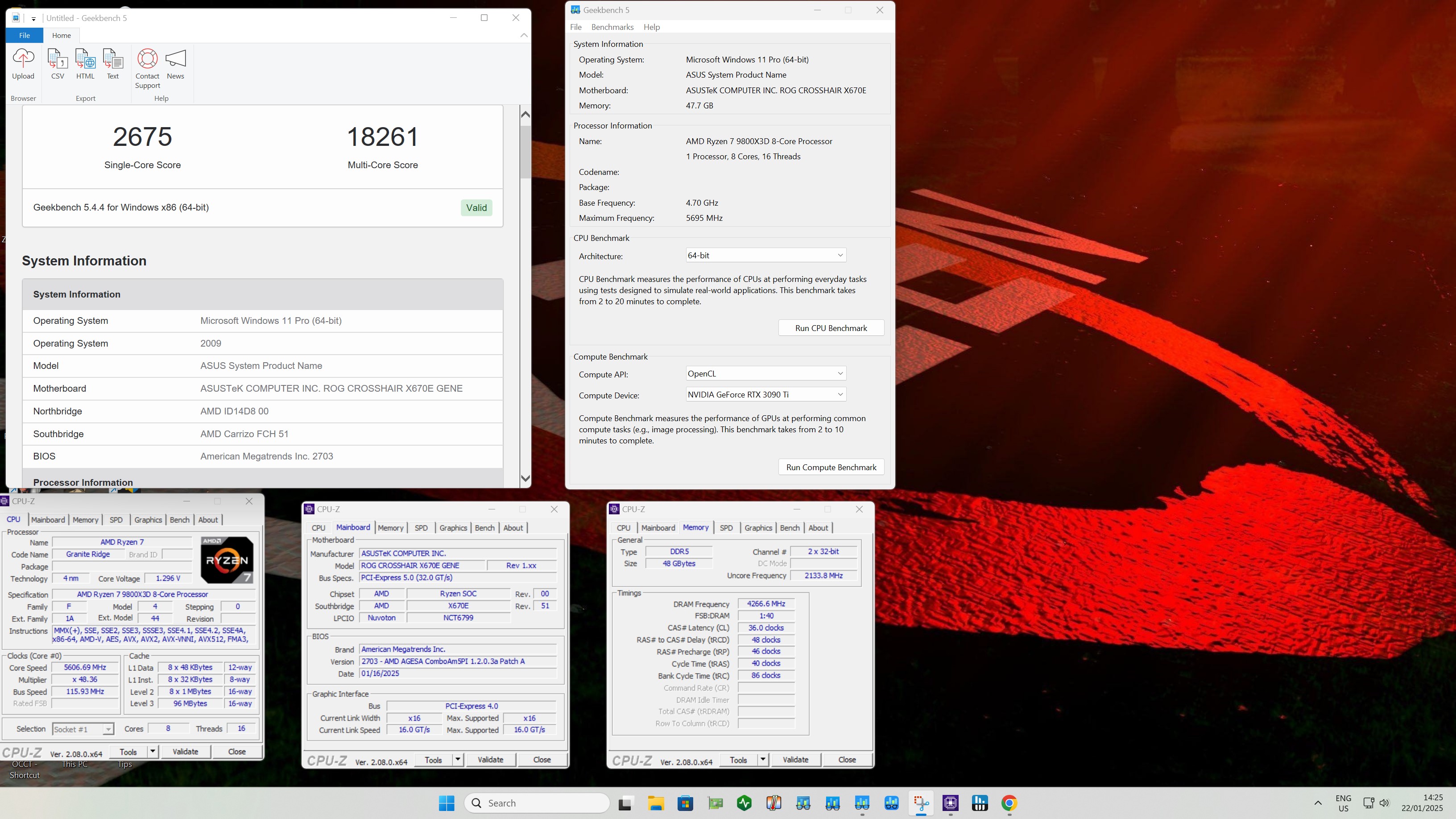Open Tools dropdown arrow in right CPU-Z window
This screenshot has height=819, width=1456.
[x=763, y=760]
